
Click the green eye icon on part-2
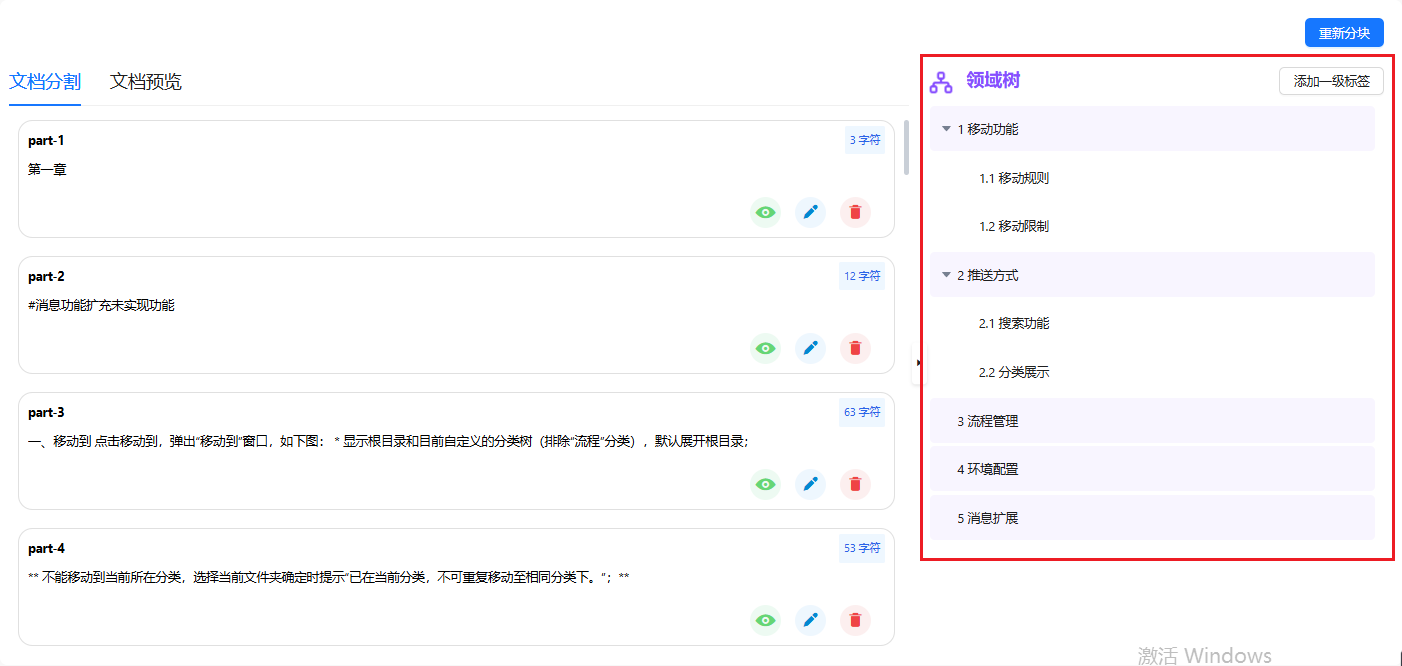766,348
